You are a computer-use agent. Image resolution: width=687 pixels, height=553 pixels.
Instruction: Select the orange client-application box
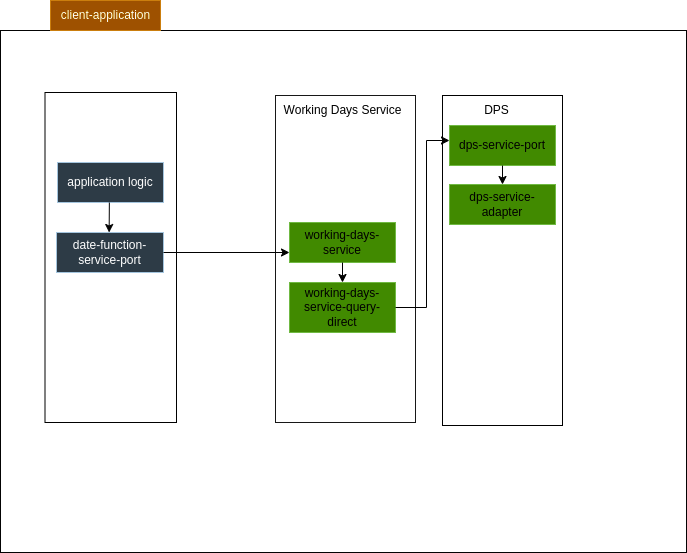tap(105, 15)
